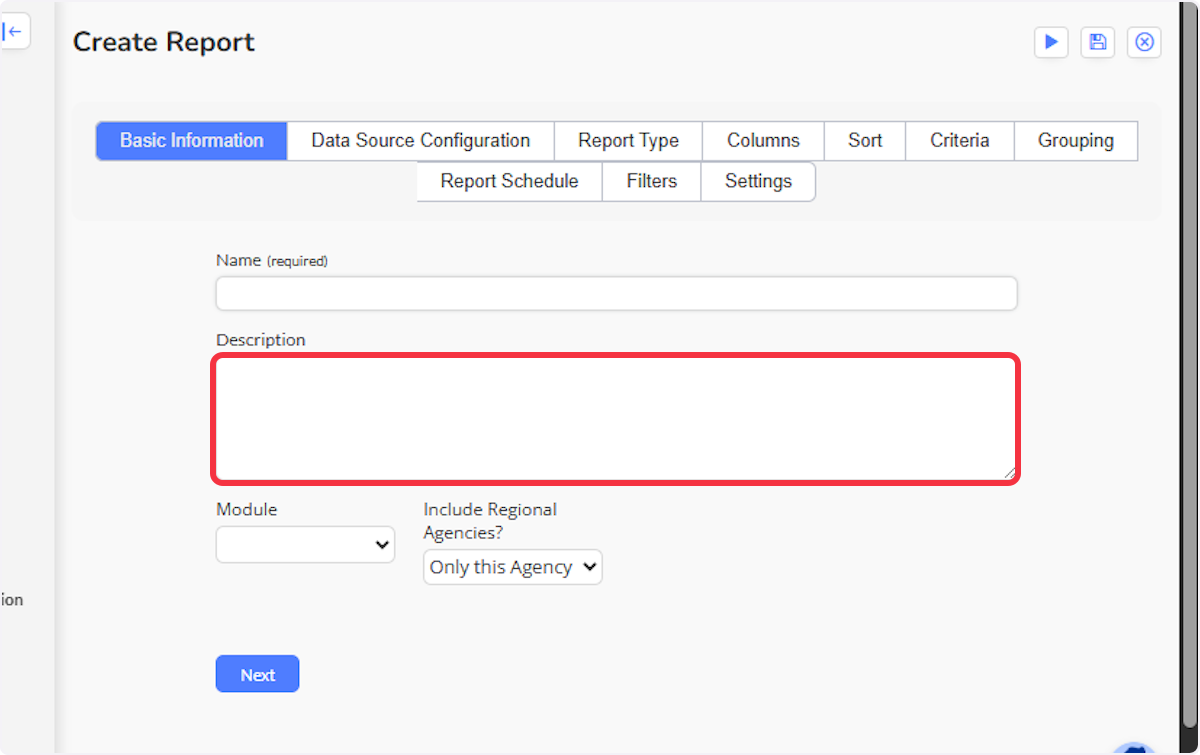
Task: Switch to Data Source Configuration tab
Action: (421, 141)
